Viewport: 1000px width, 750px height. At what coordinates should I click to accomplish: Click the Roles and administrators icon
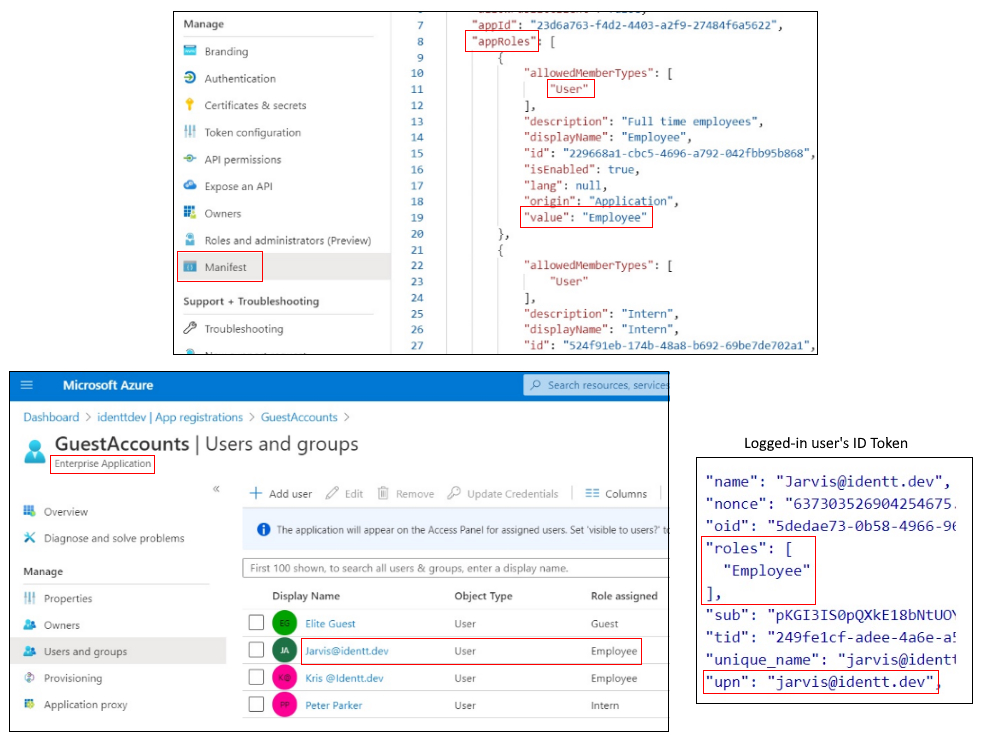tap(190, 239)
